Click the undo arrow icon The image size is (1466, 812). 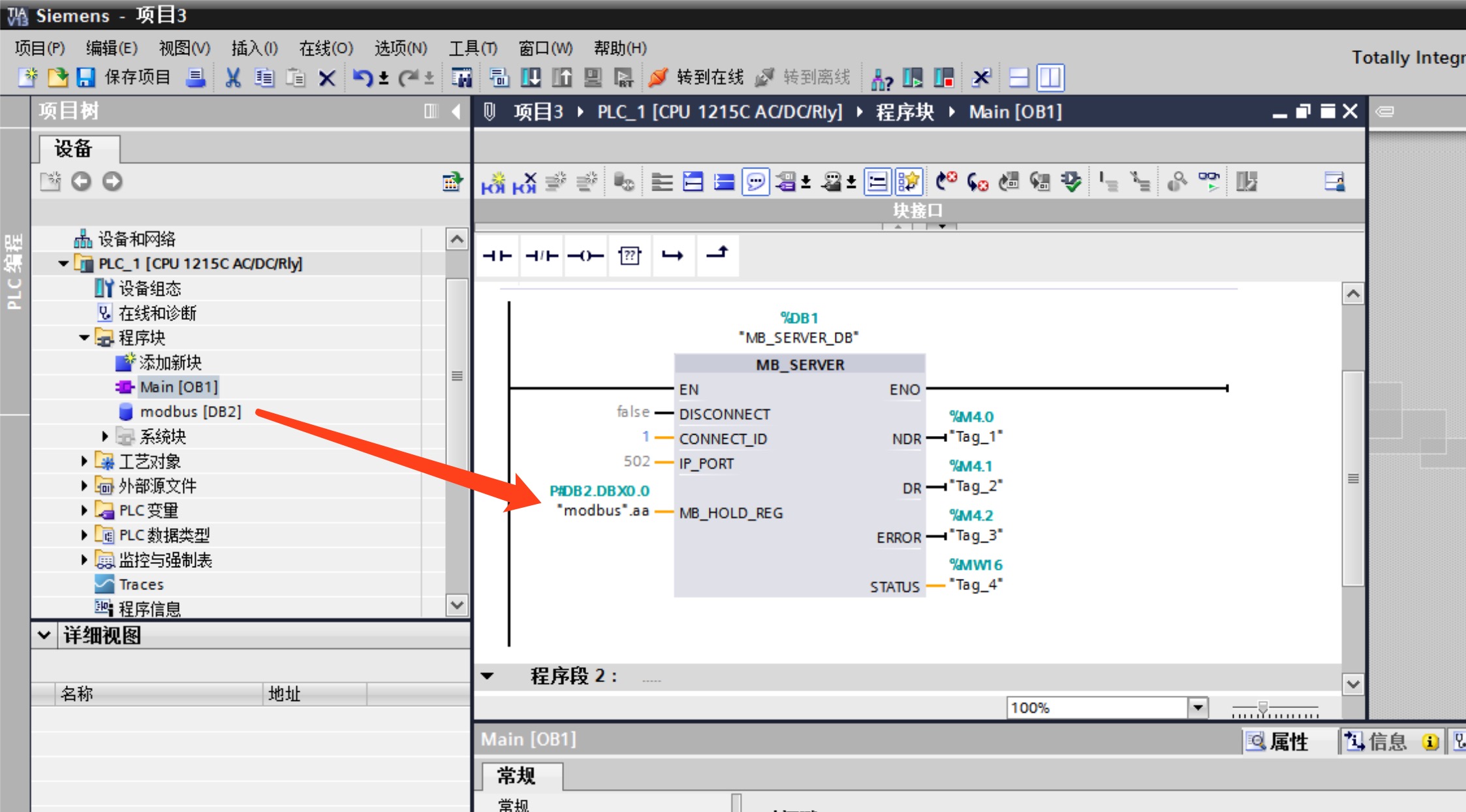click(362, 78)
